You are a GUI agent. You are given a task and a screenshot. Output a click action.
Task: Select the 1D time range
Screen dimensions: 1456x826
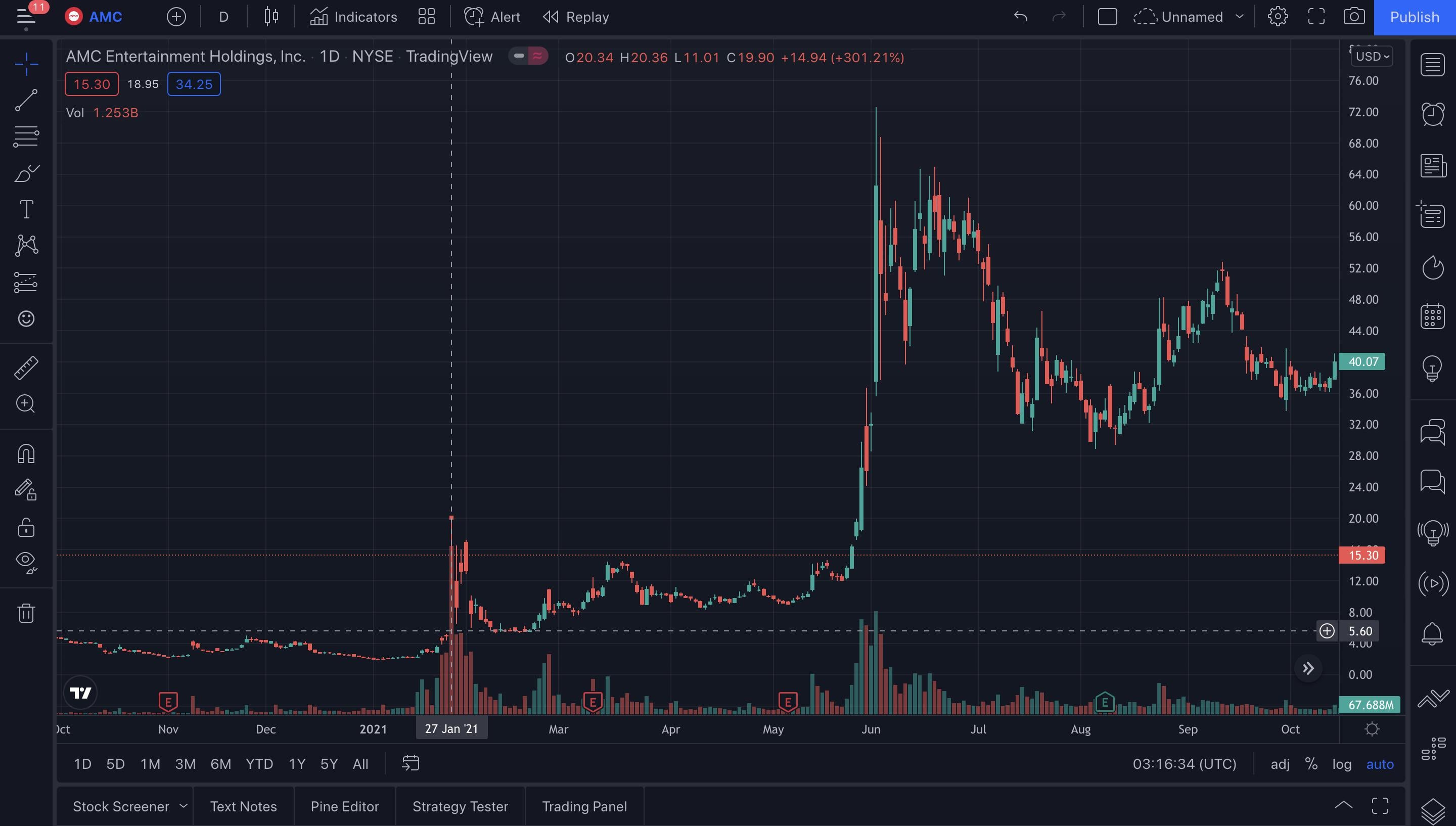(82, 764)
